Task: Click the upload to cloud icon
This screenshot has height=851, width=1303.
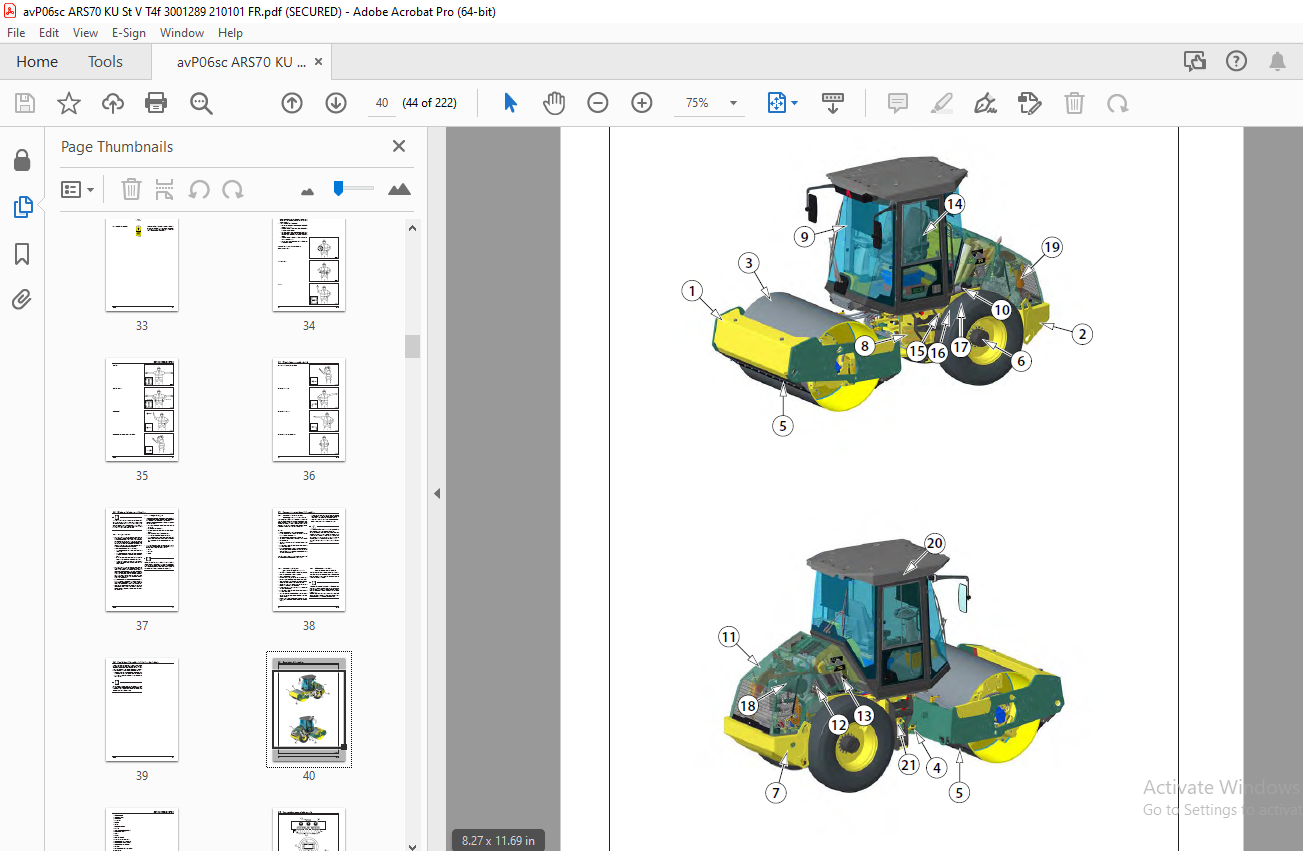Action: pyautogui.click(x=113, y=103)
